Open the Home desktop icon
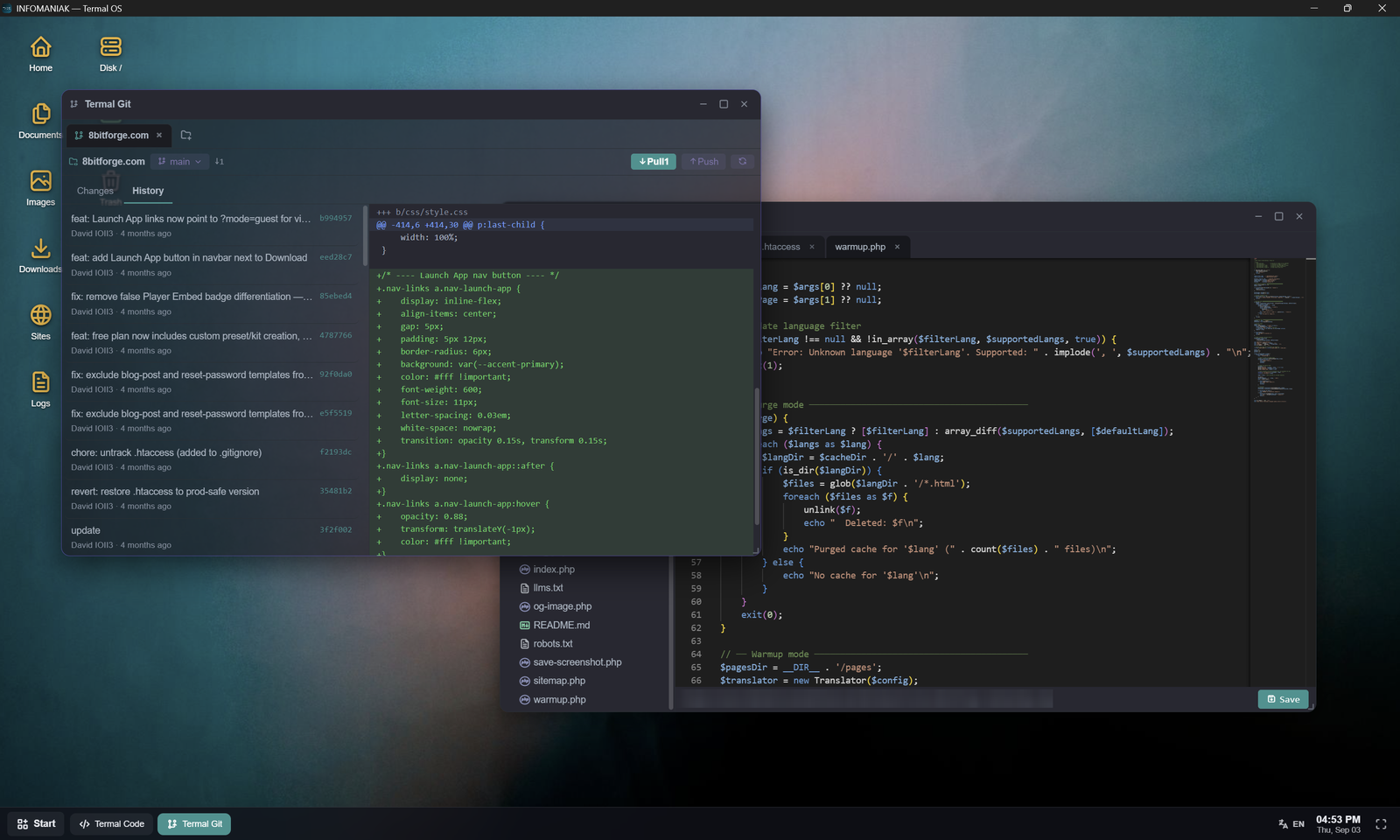Viewport: 1400px width, 840px height. [40, 53]
